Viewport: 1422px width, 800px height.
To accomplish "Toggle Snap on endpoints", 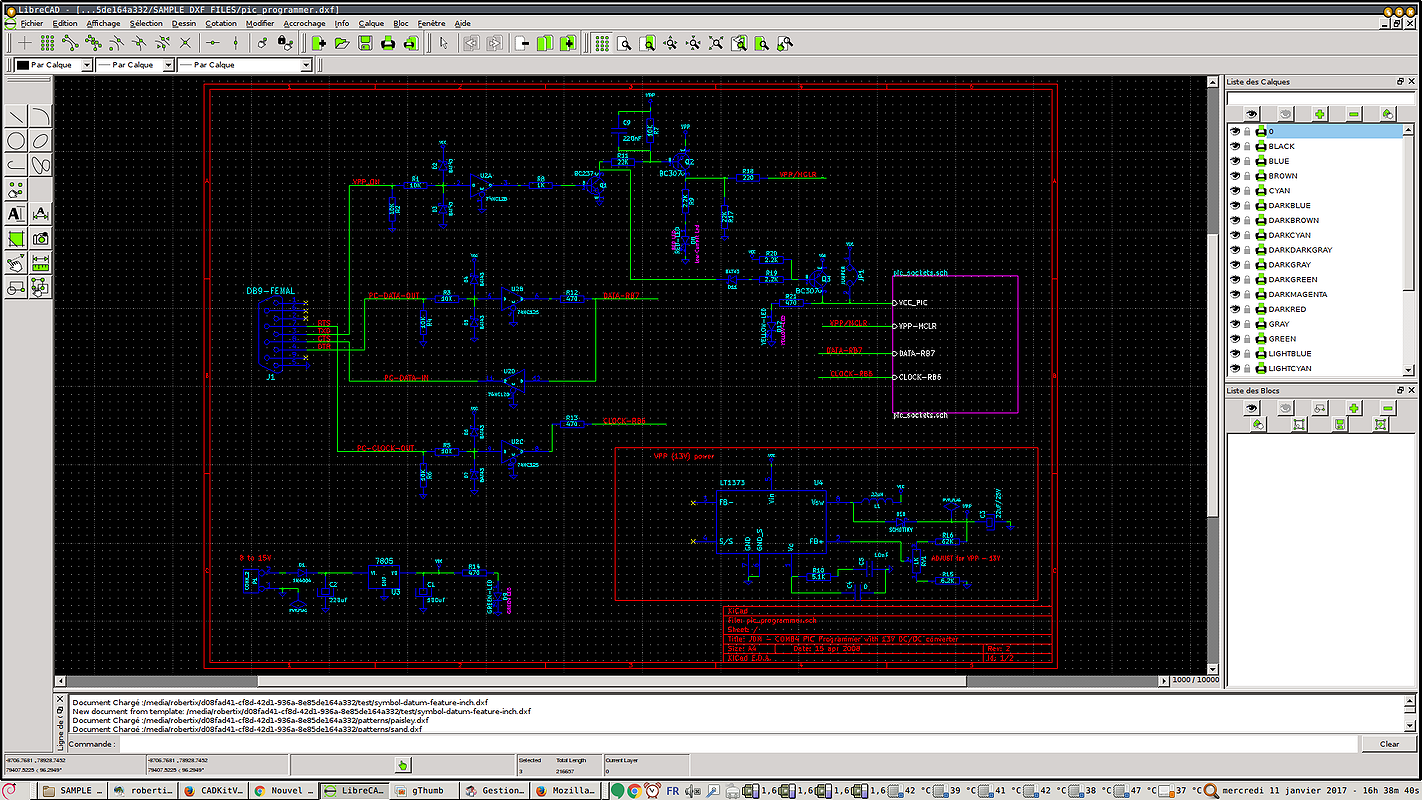I will [70, 43].
